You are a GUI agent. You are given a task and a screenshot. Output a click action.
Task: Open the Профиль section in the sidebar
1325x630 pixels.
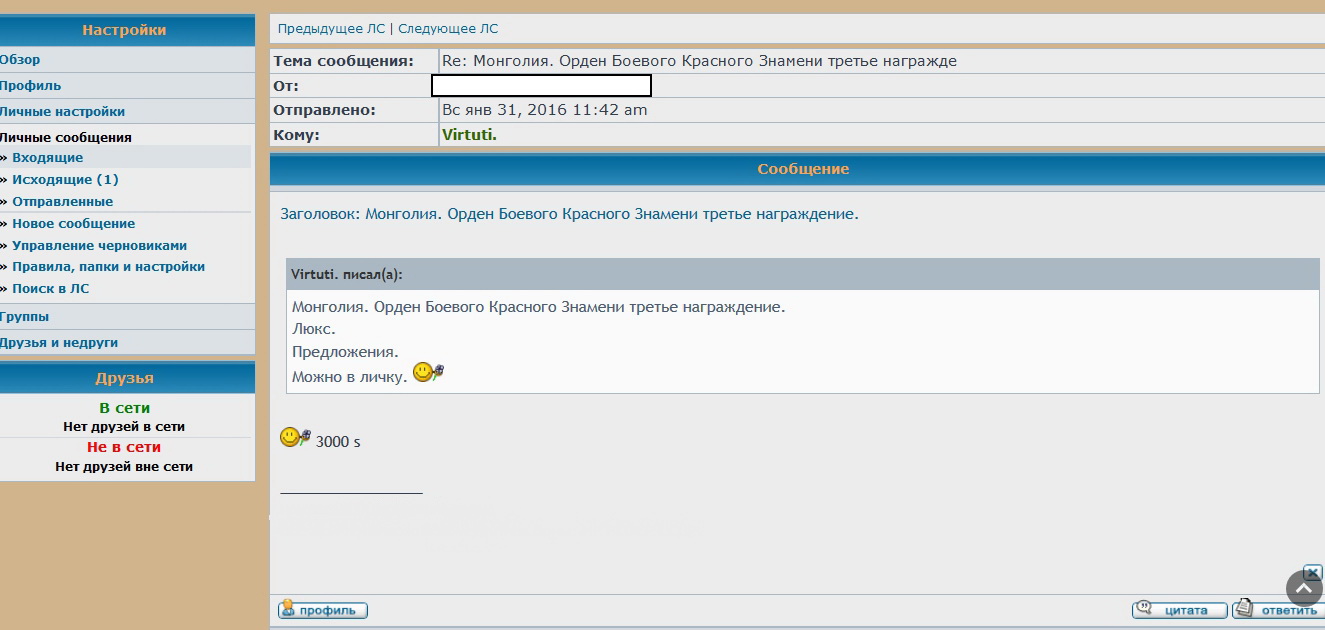(x=30, y=86)
